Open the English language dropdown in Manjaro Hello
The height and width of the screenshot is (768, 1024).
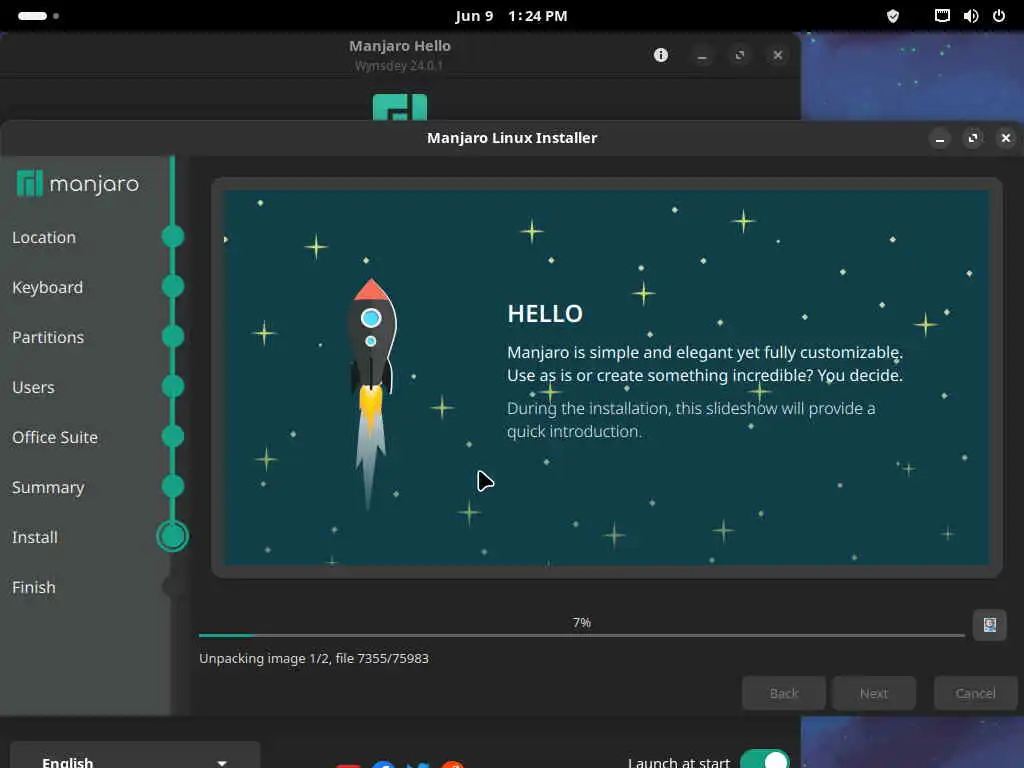pos(135,756)
